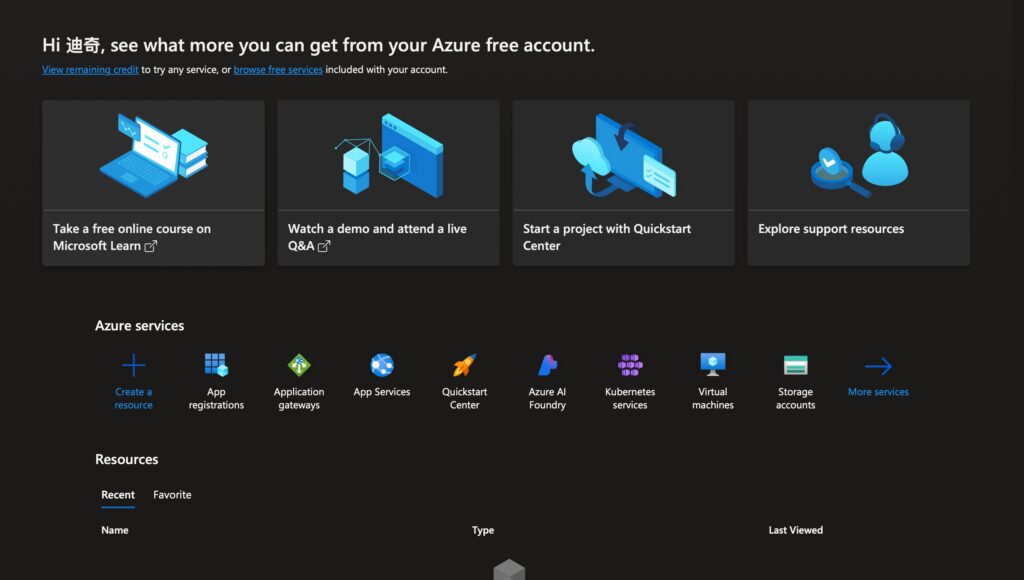Screen dimensions: 1024x580
Task: Open Kubernetes services icon
Action: 630,366
